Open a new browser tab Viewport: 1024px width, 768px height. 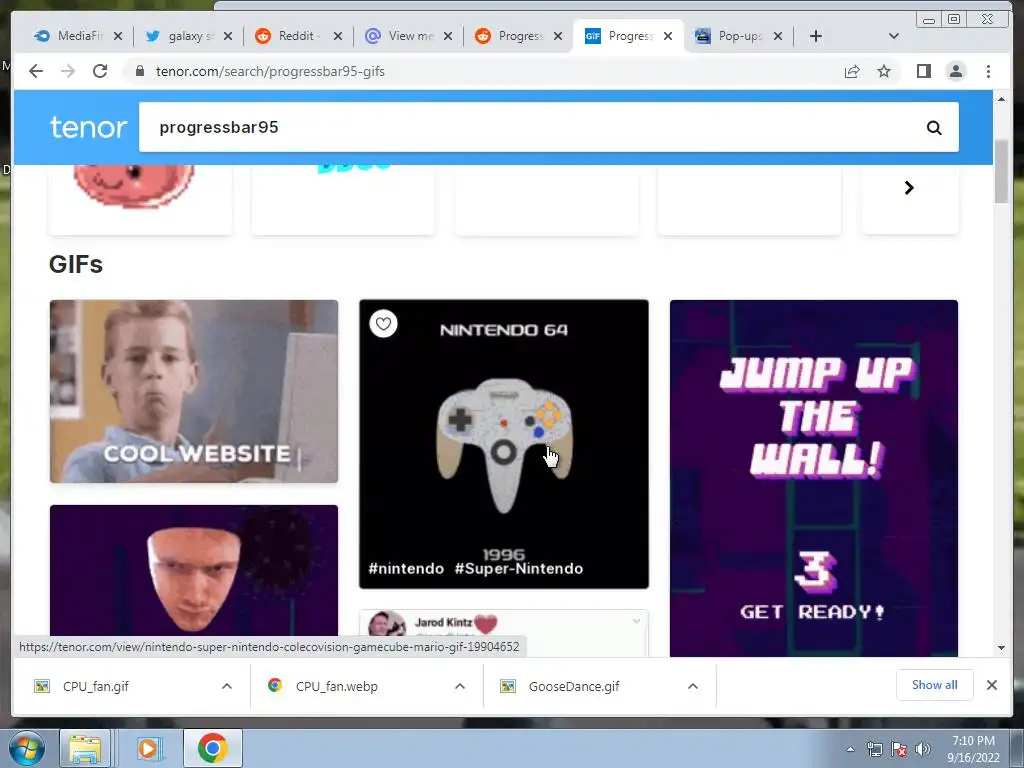(816, 36)
